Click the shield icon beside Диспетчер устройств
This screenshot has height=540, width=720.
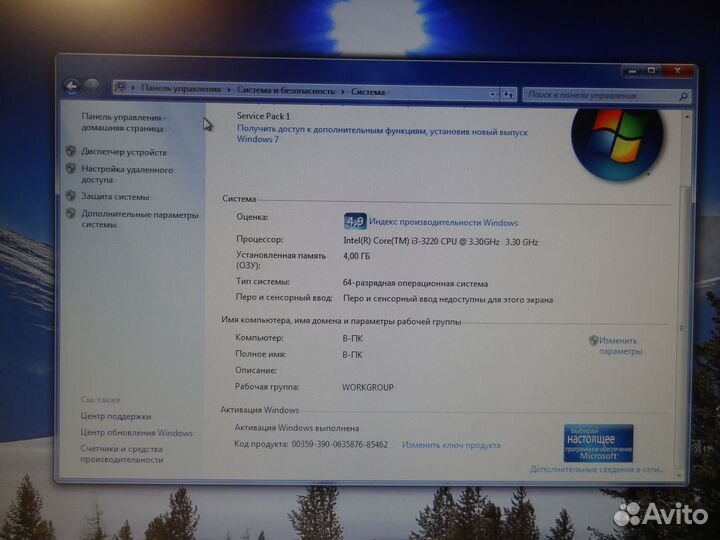[x=71, y=152]
